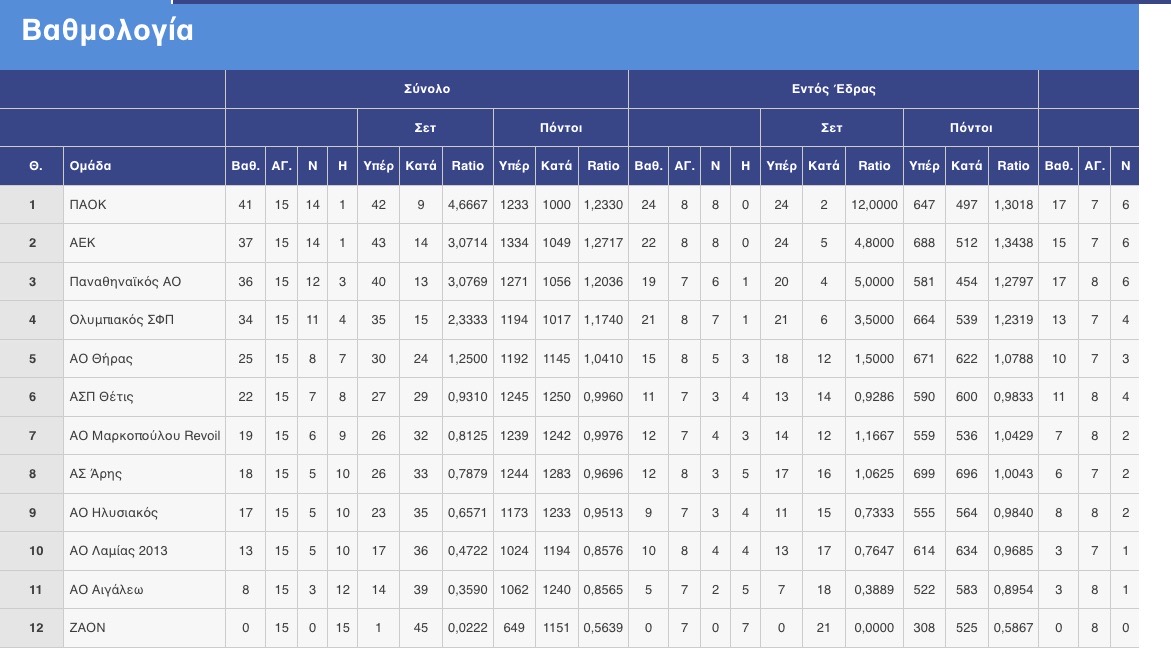The width and height of the screenshot is (1171, 665).
Task: Click Αιγάλεω home points ratio 0,8954
Action: pos(1013,590)
